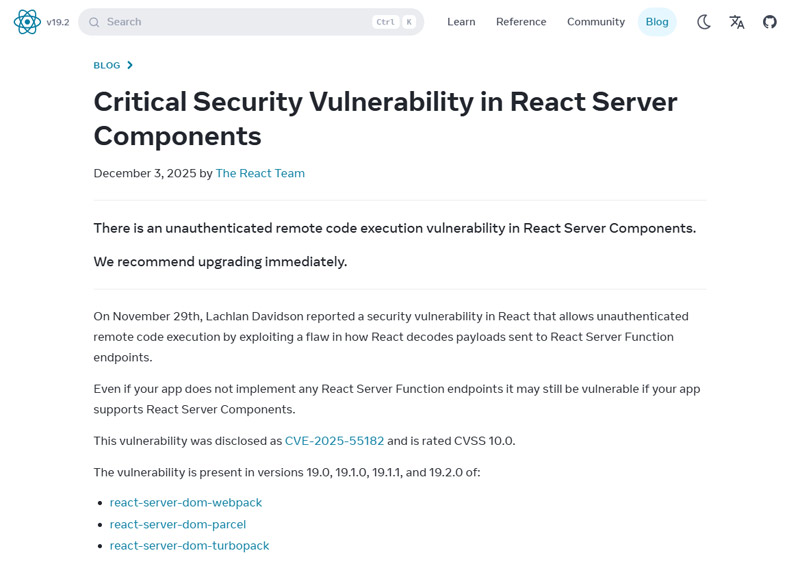
Task: Open react-server-dom-turbopack package link
Action: pos(189,546)
